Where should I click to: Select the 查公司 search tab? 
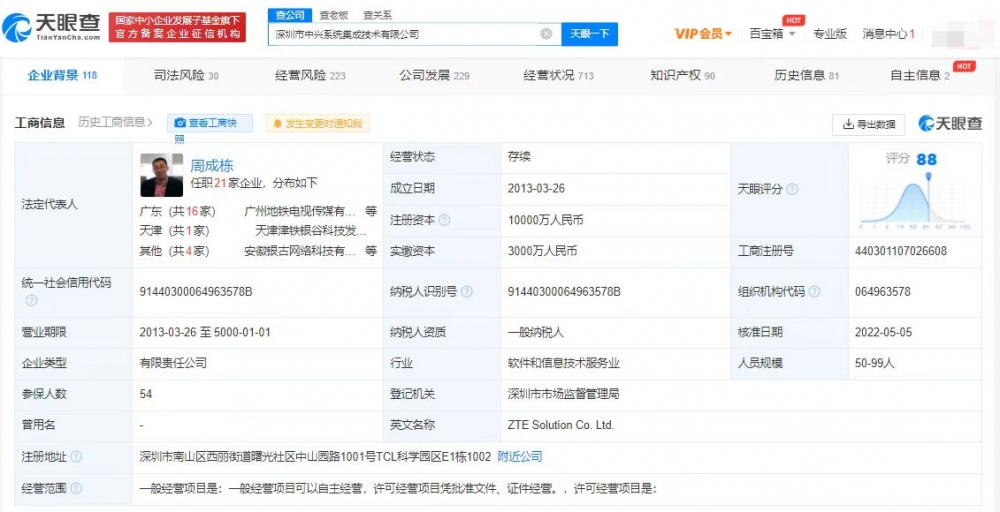(290, 14)
